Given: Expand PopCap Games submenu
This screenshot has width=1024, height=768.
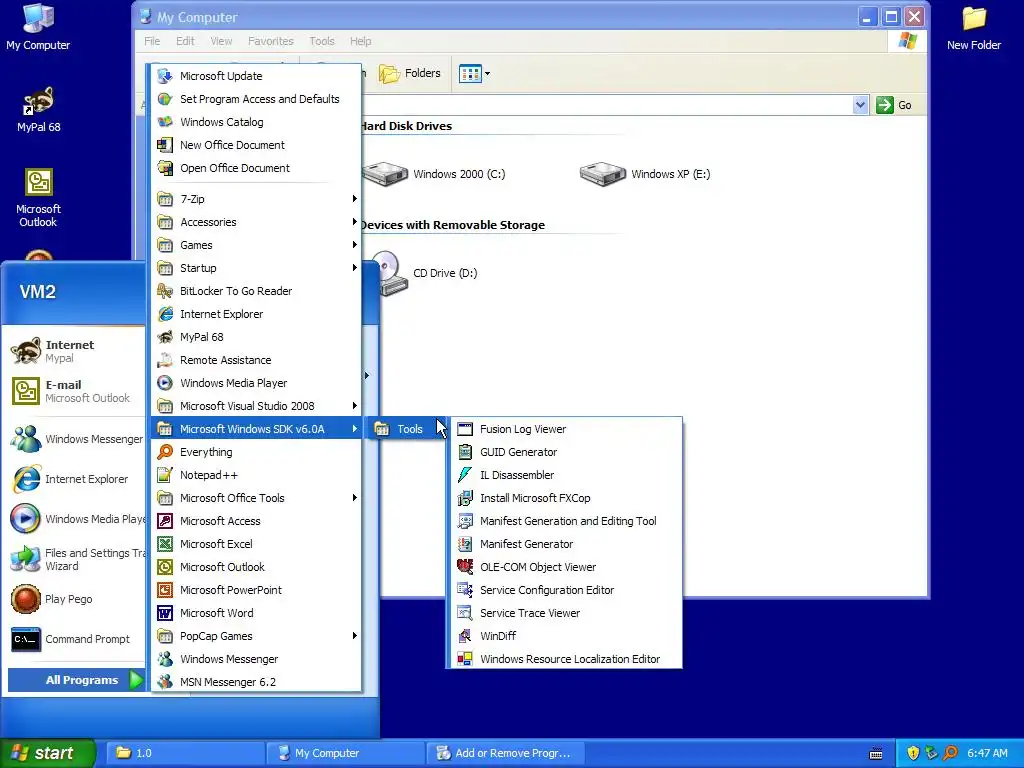Looking at the screenshot, I should 256,636.
